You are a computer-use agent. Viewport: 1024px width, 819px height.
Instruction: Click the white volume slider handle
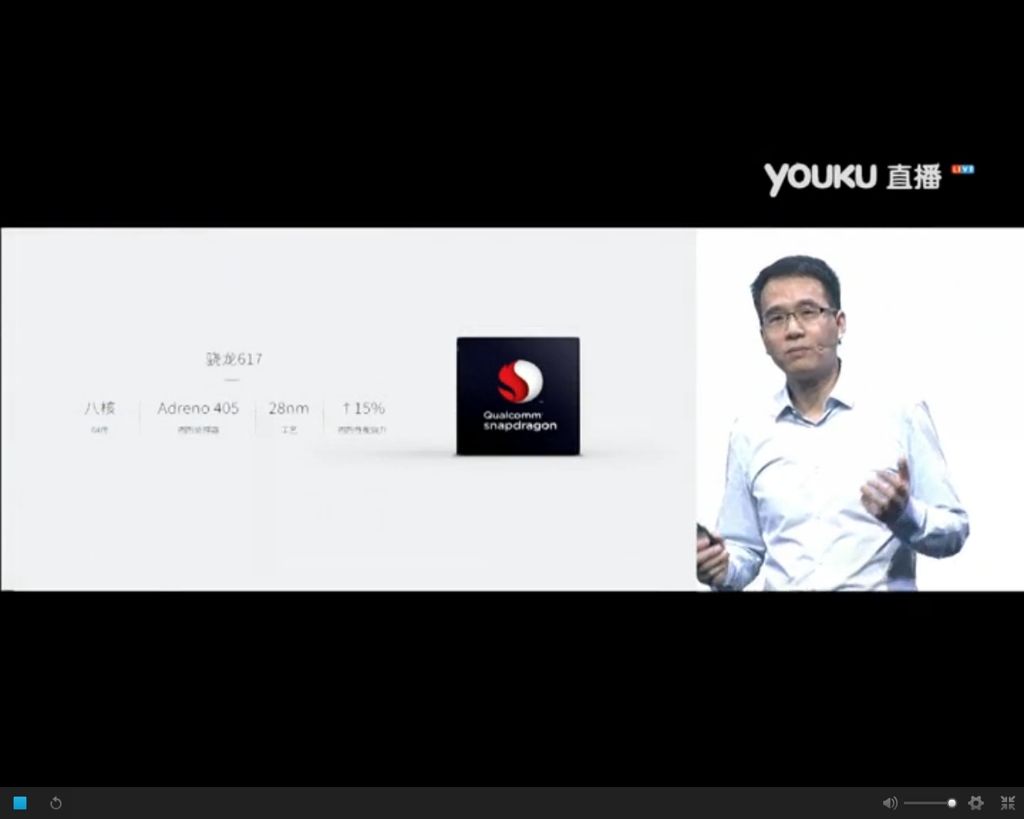click(951, 803)
